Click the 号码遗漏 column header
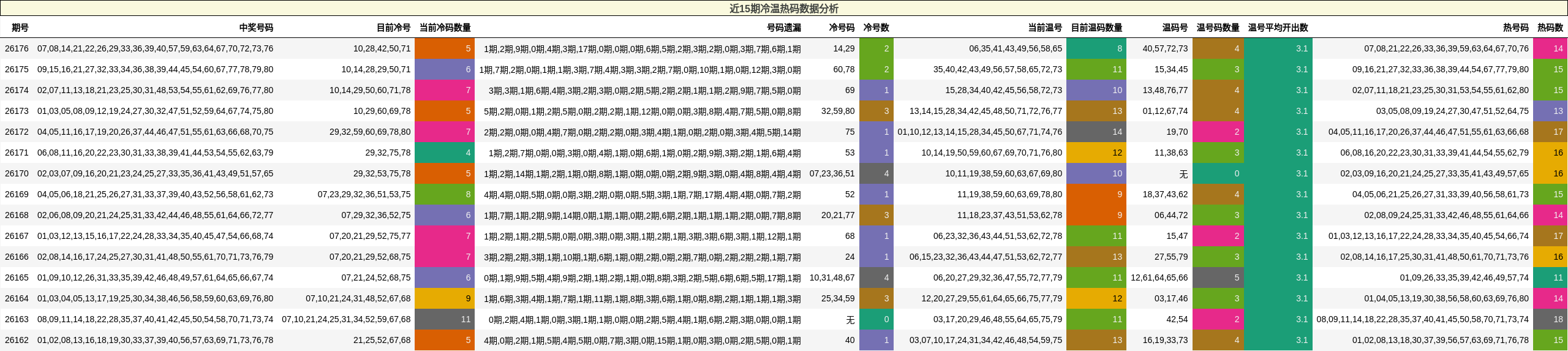 click(784, 28)
